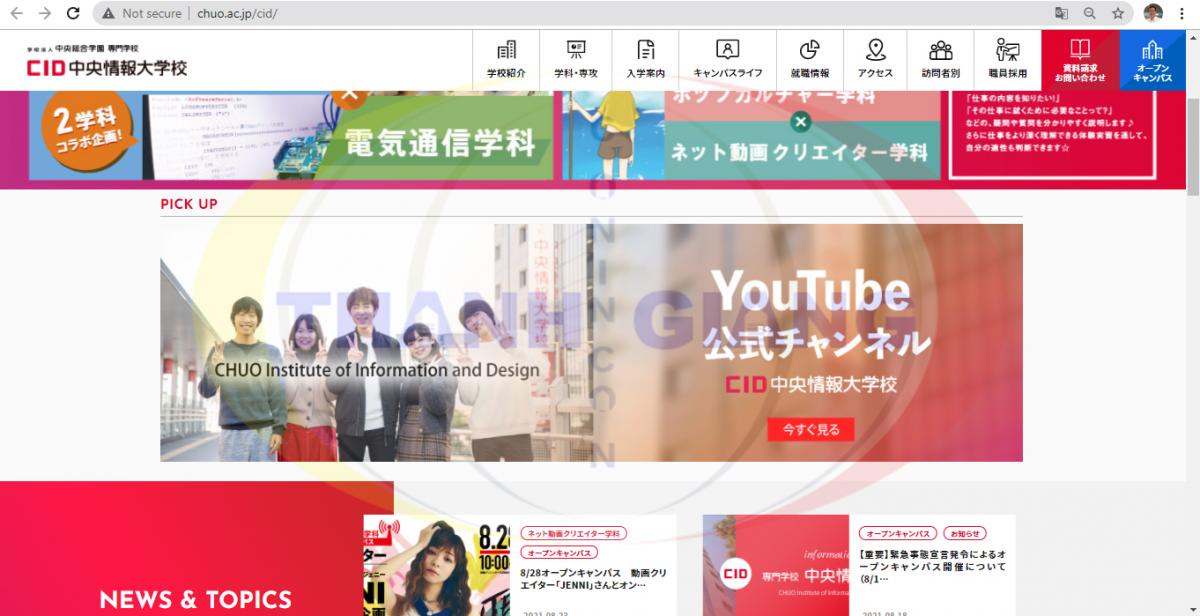The image size is (1200, 616).
Task: Click the オープンキャンパス blue button
Action: (1152, 60)
